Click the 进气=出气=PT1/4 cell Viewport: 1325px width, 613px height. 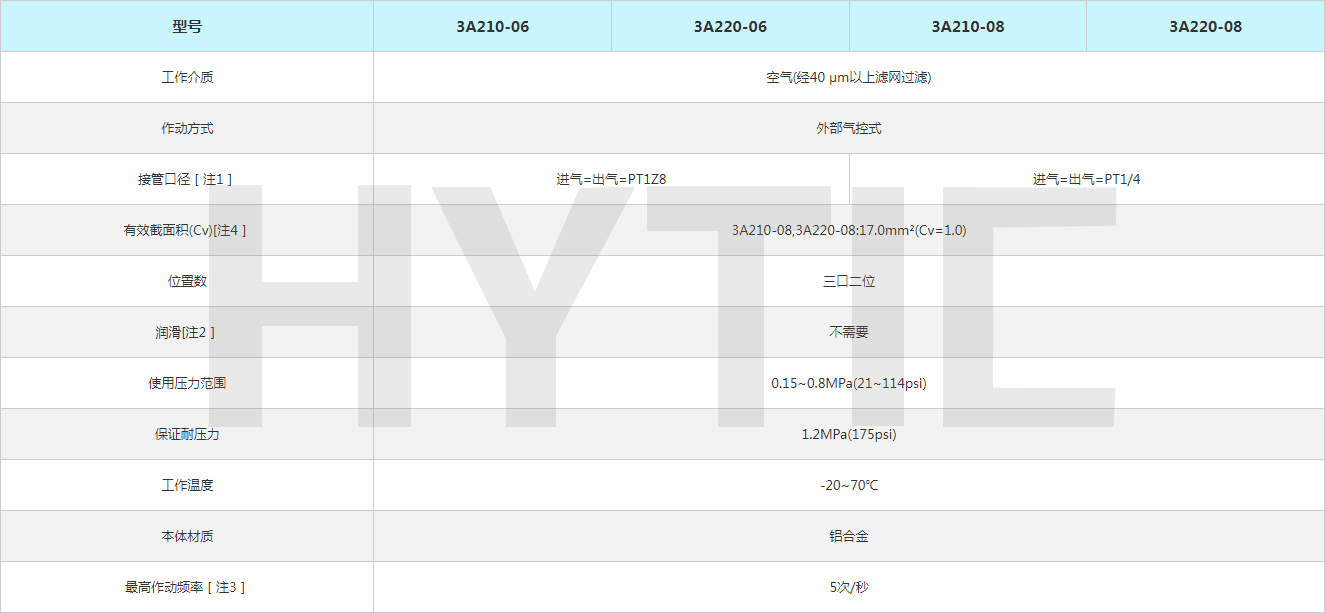tap(1087, 179)
